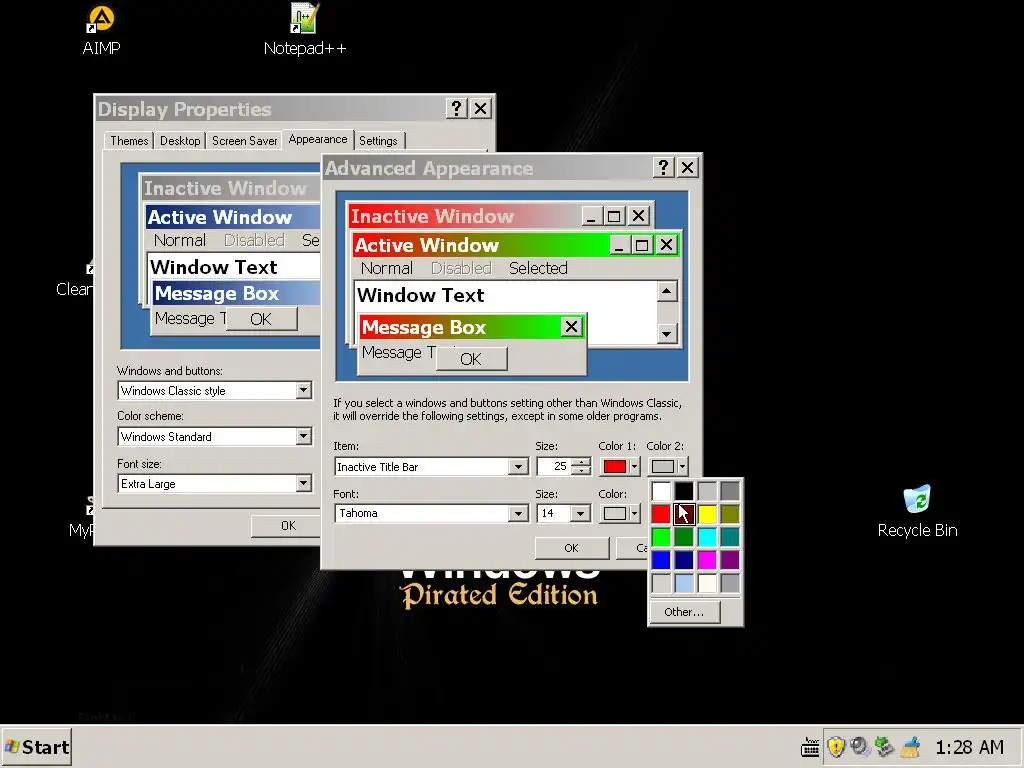The width and height of the screenshot is (1024, 768).
Task: Switch to the Themes tab
Action: tap(129, 140)
